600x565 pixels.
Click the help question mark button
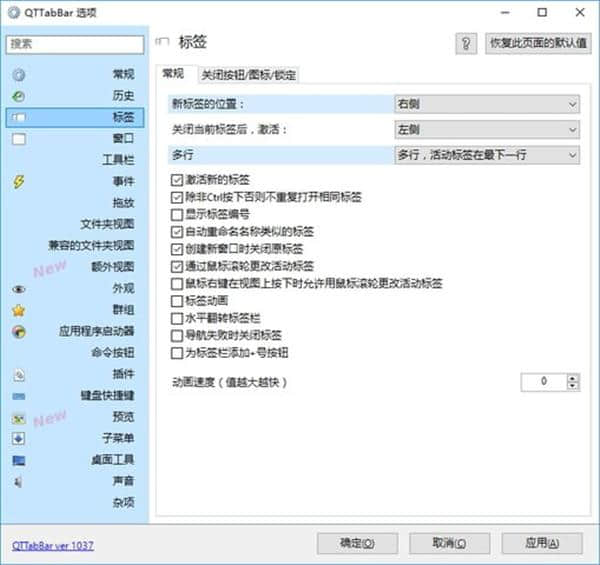[x=466, y=44]
